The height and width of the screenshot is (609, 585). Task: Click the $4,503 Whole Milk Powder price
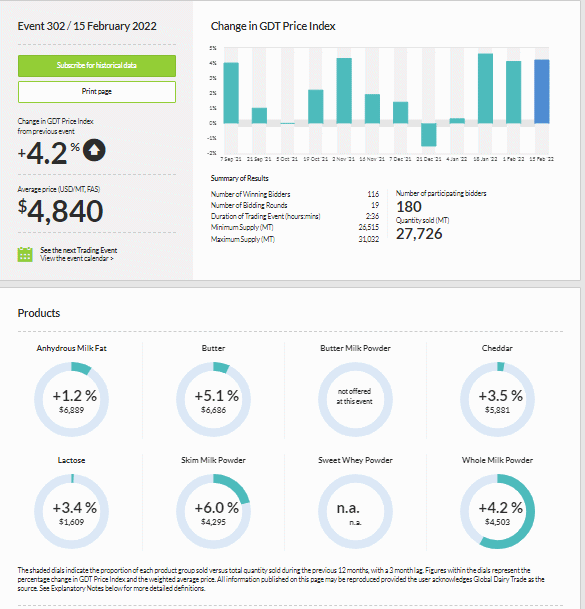[x=497, y=522]
